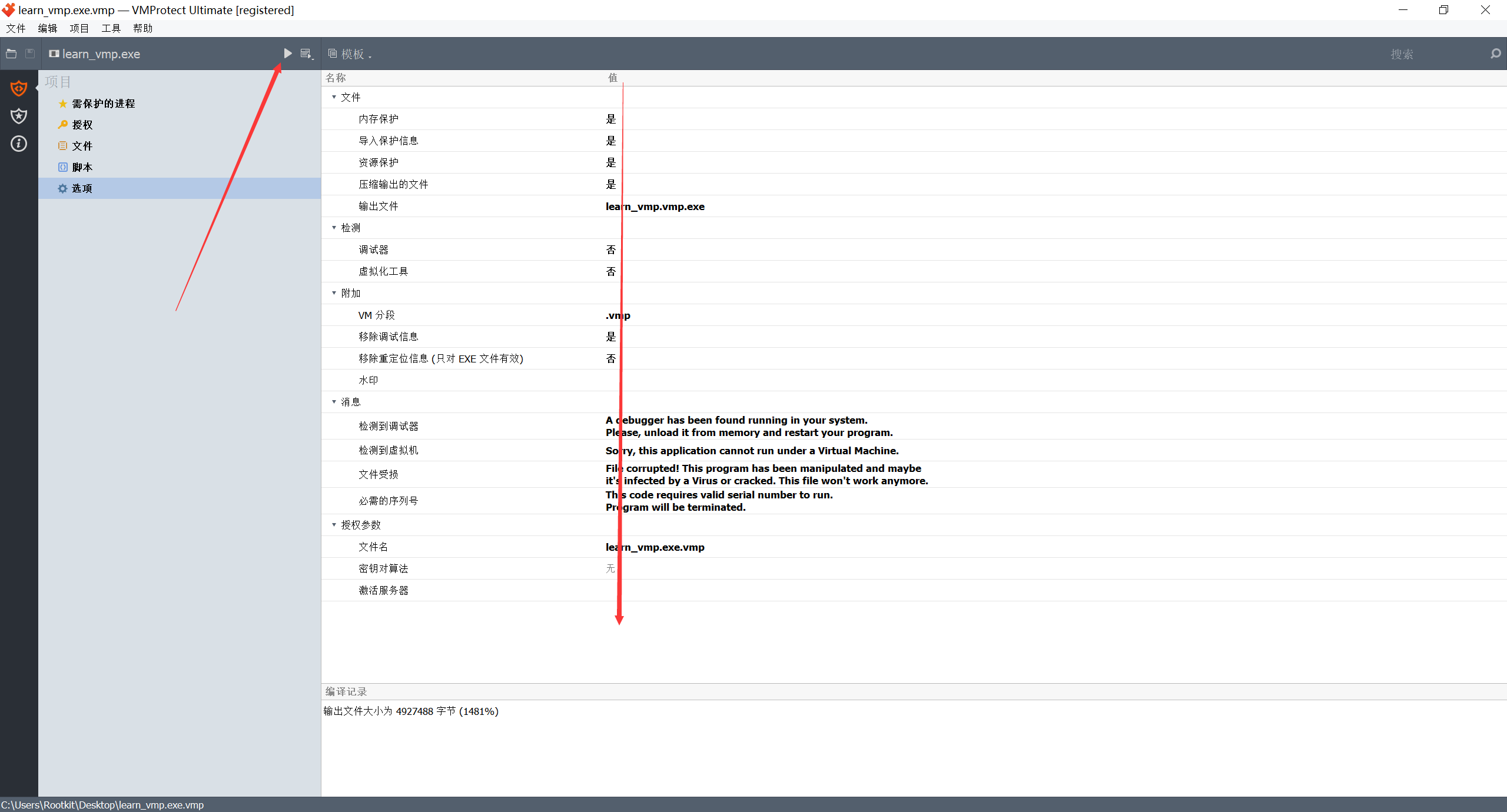This screenshot has height=812, width=1507.
Task: Toggle 导入保护信息 value
Action: [611, 141]
